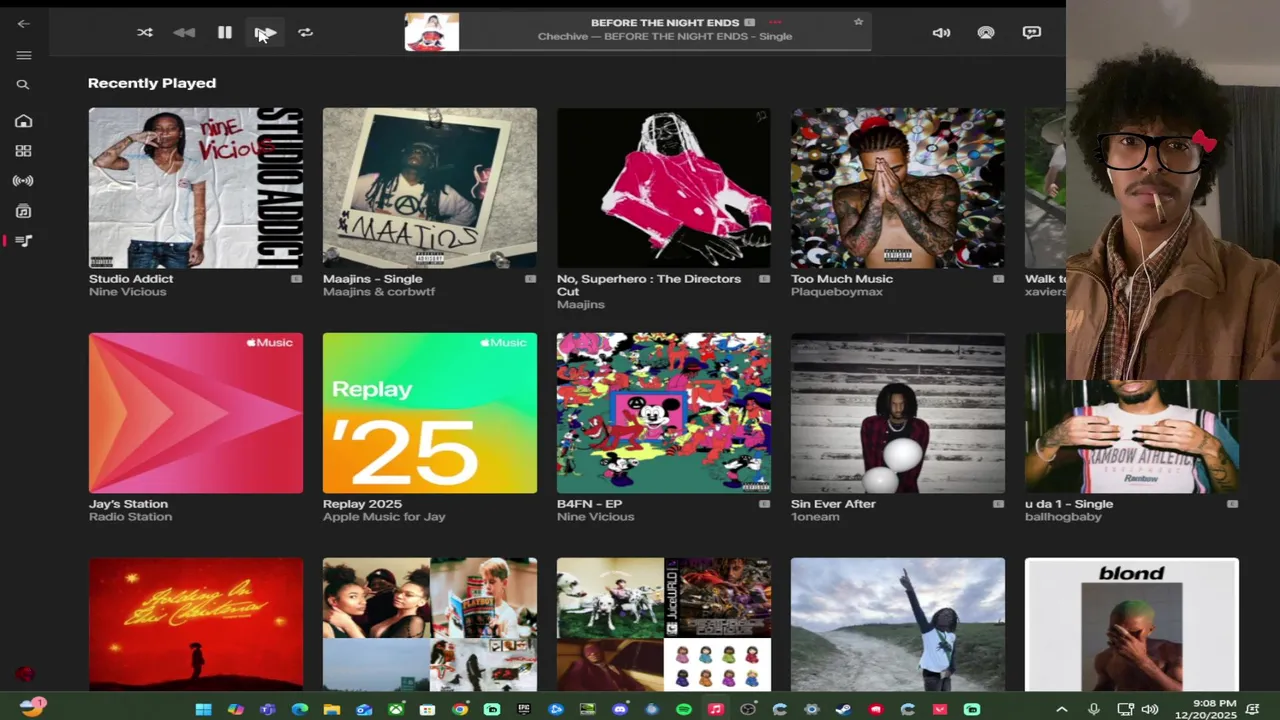
Task: Open Xbox app from the taskbar
Action: pos(396,709)
